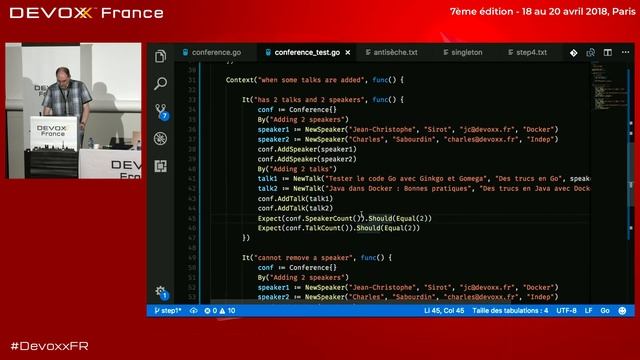Click the conf.AddTalk(talk2) line
The height and width of the screenshot is (360, 640).
point(295,209)
